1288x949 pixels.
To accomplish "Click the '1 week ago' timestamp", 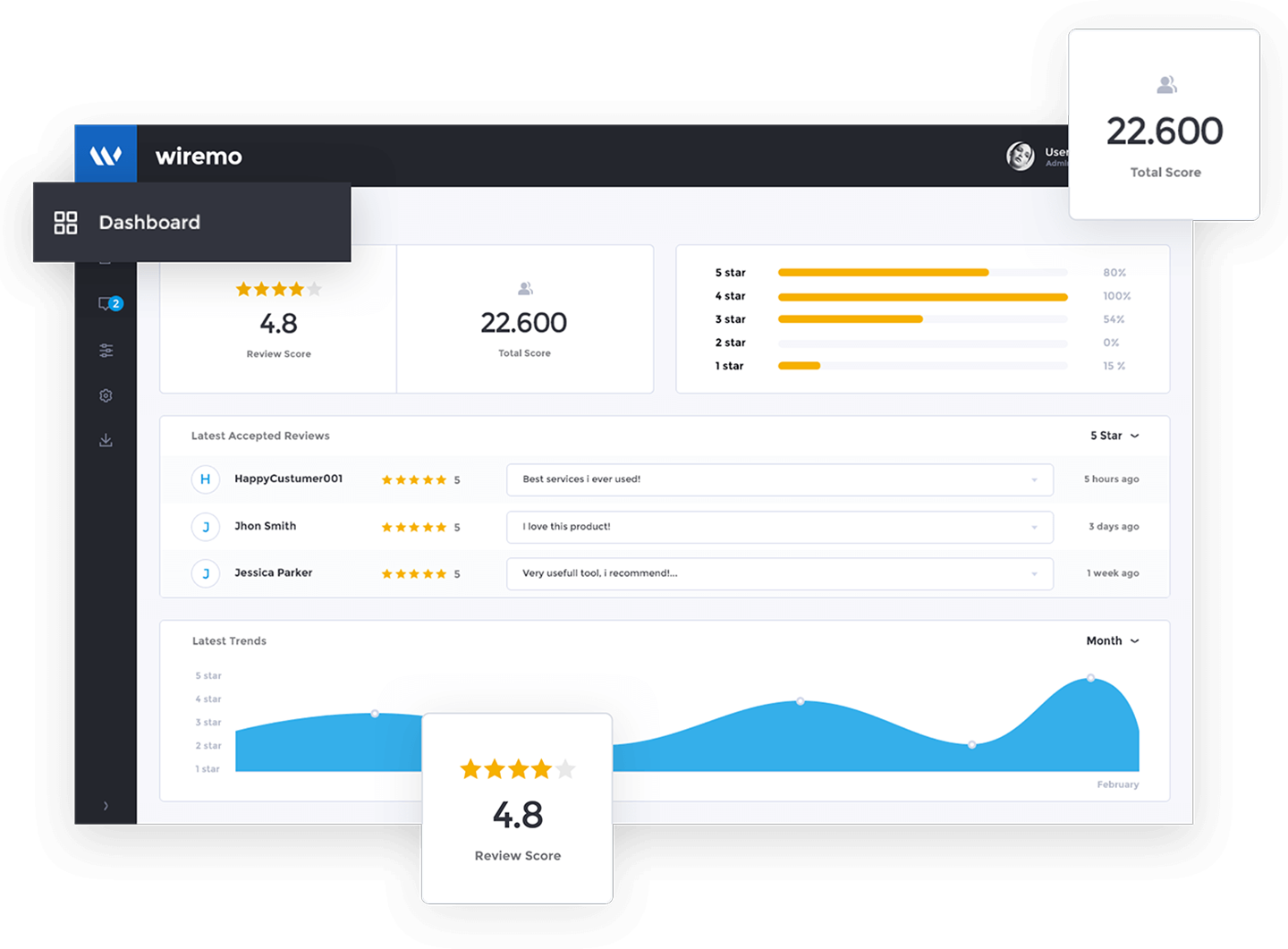I will point(1113,573).
